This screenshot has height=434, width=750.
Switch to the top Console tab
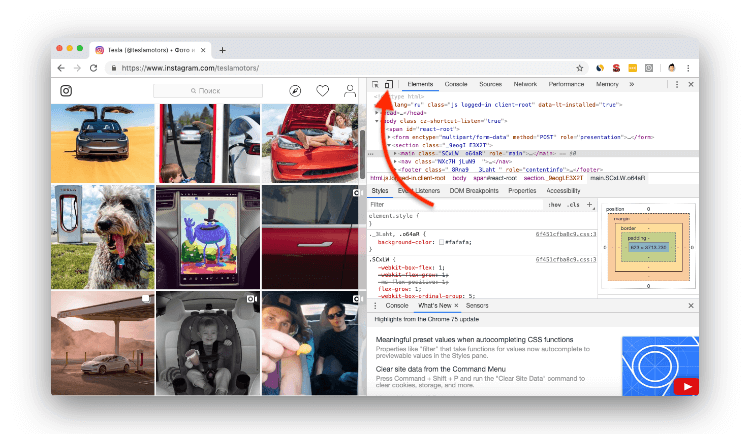point(456,84)
